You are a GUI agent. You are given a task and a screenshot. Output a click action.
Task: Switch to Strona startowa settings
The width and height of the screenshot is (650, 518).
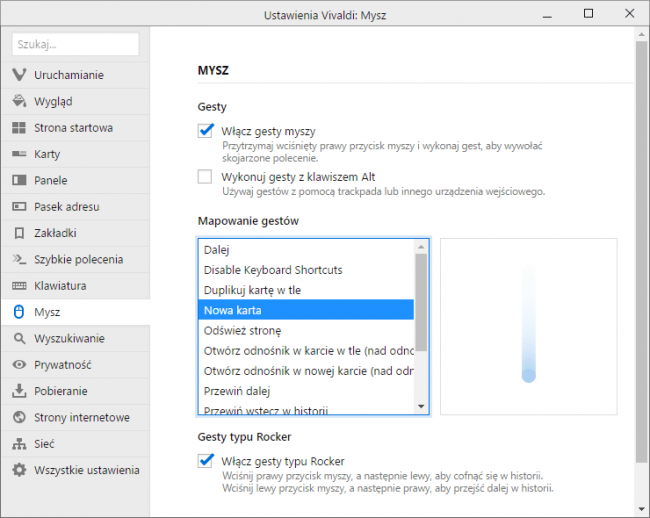[75, 128]
